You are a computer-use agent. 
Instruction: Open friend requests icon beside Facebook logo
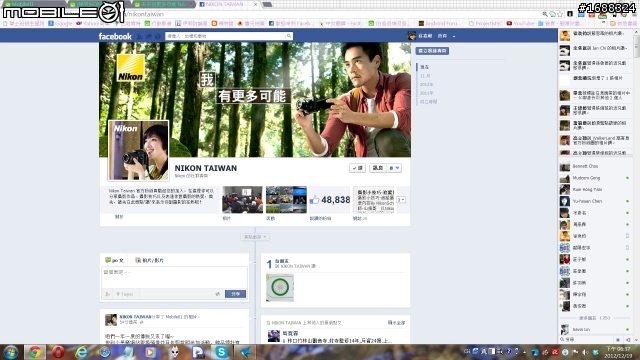point(140,36)
